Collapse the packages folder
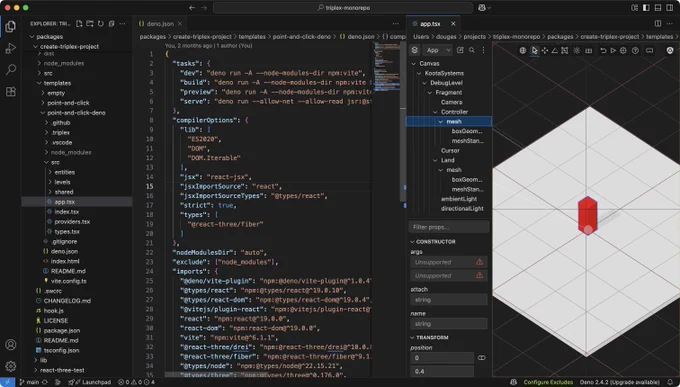680x387 pixels. point(32,37)
